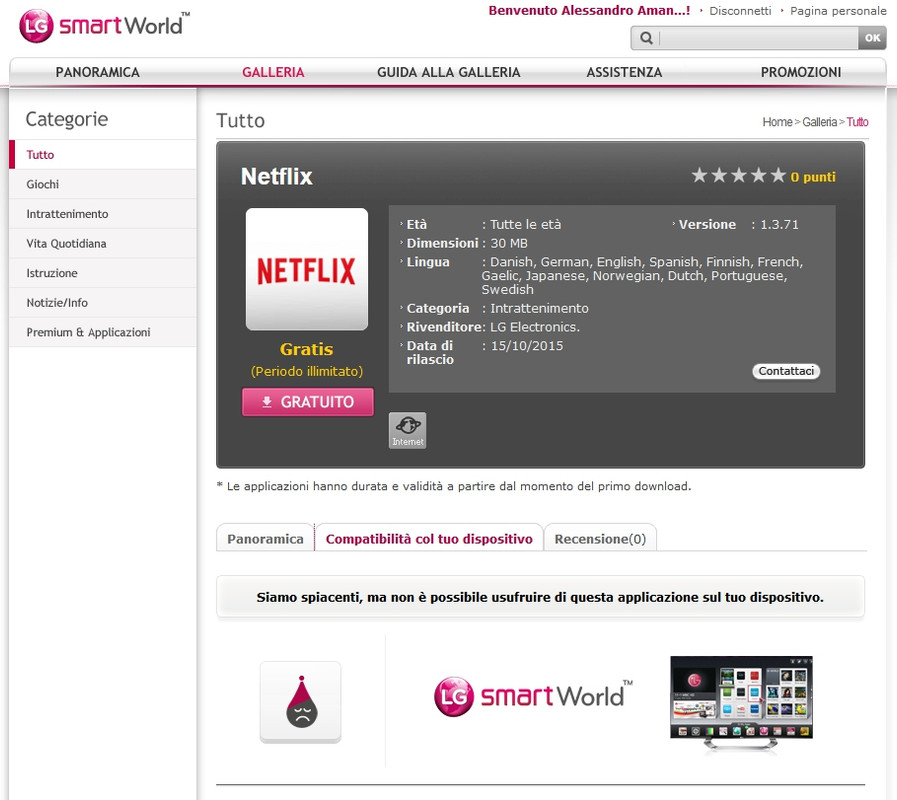Select the Intrattenimento category in sidebar
Image resolution: width=897 pixels, height=800 pixels.
click(103, 214)
